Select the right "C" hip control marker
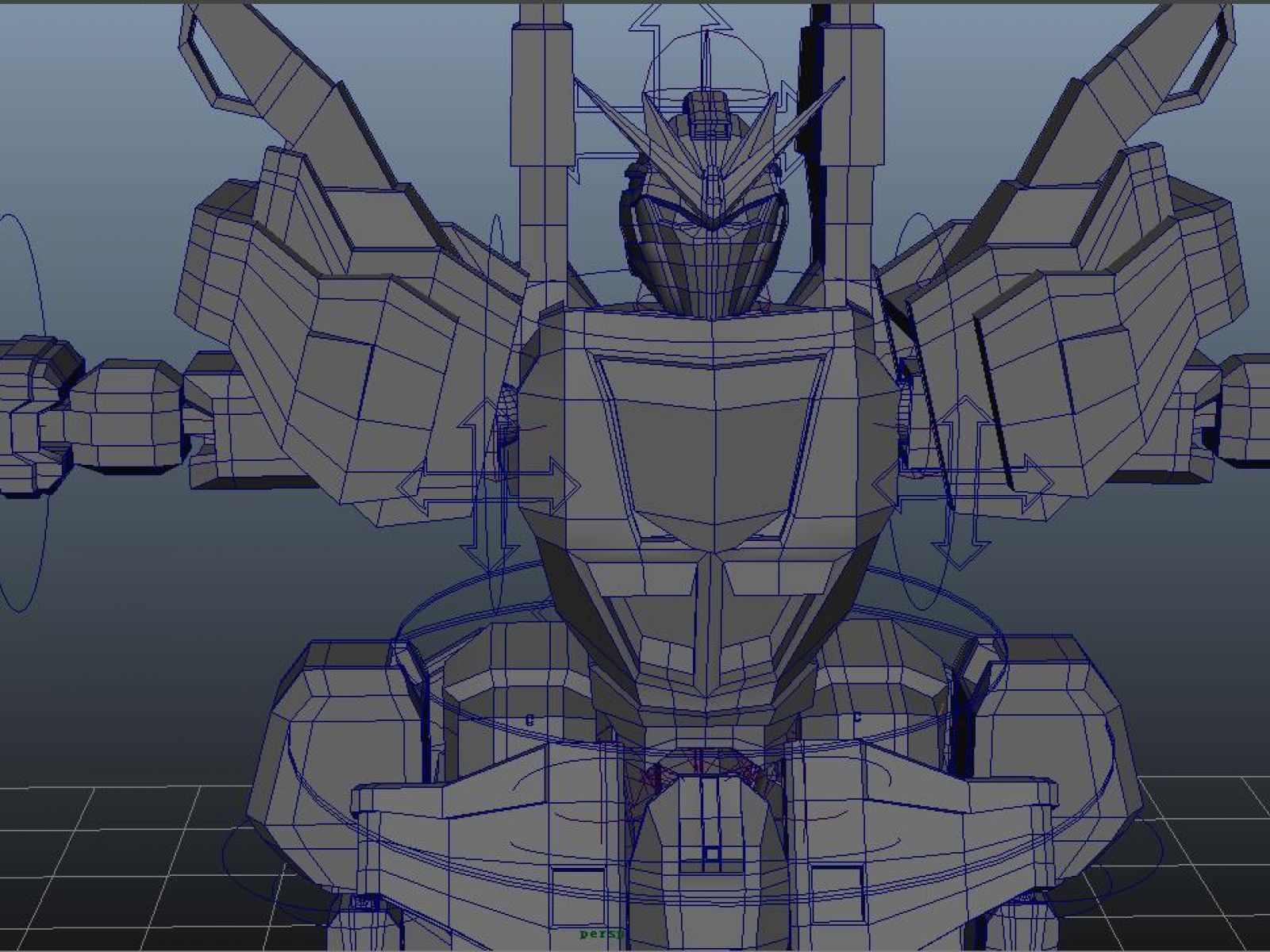The width and height of the screenshot is (1270, 952). pos(856,718)
